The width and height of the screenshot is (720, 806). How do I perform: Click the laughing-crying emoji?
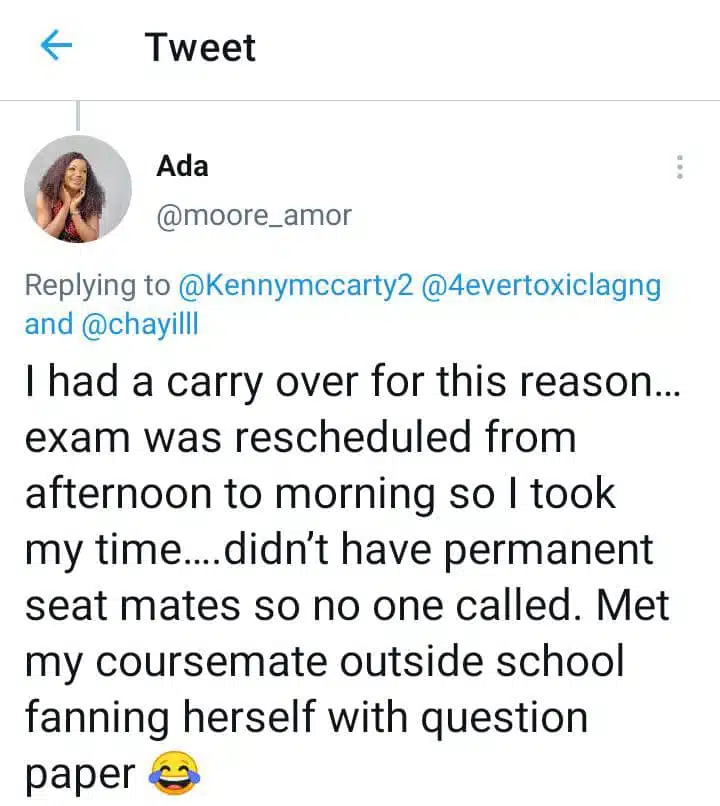173,772
